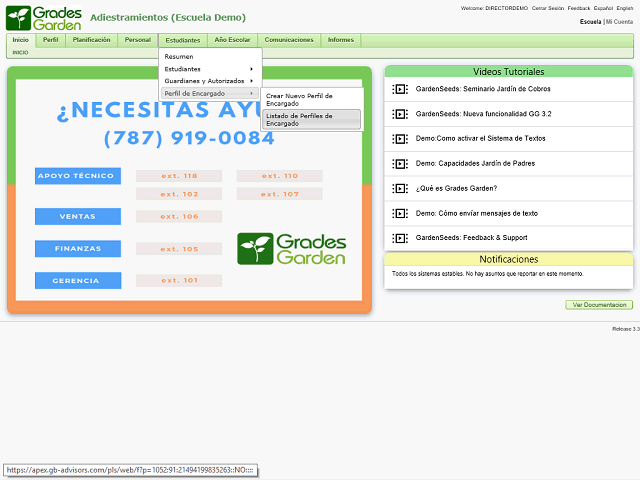The width and height of the screenshot is (640, 480).
Task: Switch to the Planificación tab
Action: (92, 40)
